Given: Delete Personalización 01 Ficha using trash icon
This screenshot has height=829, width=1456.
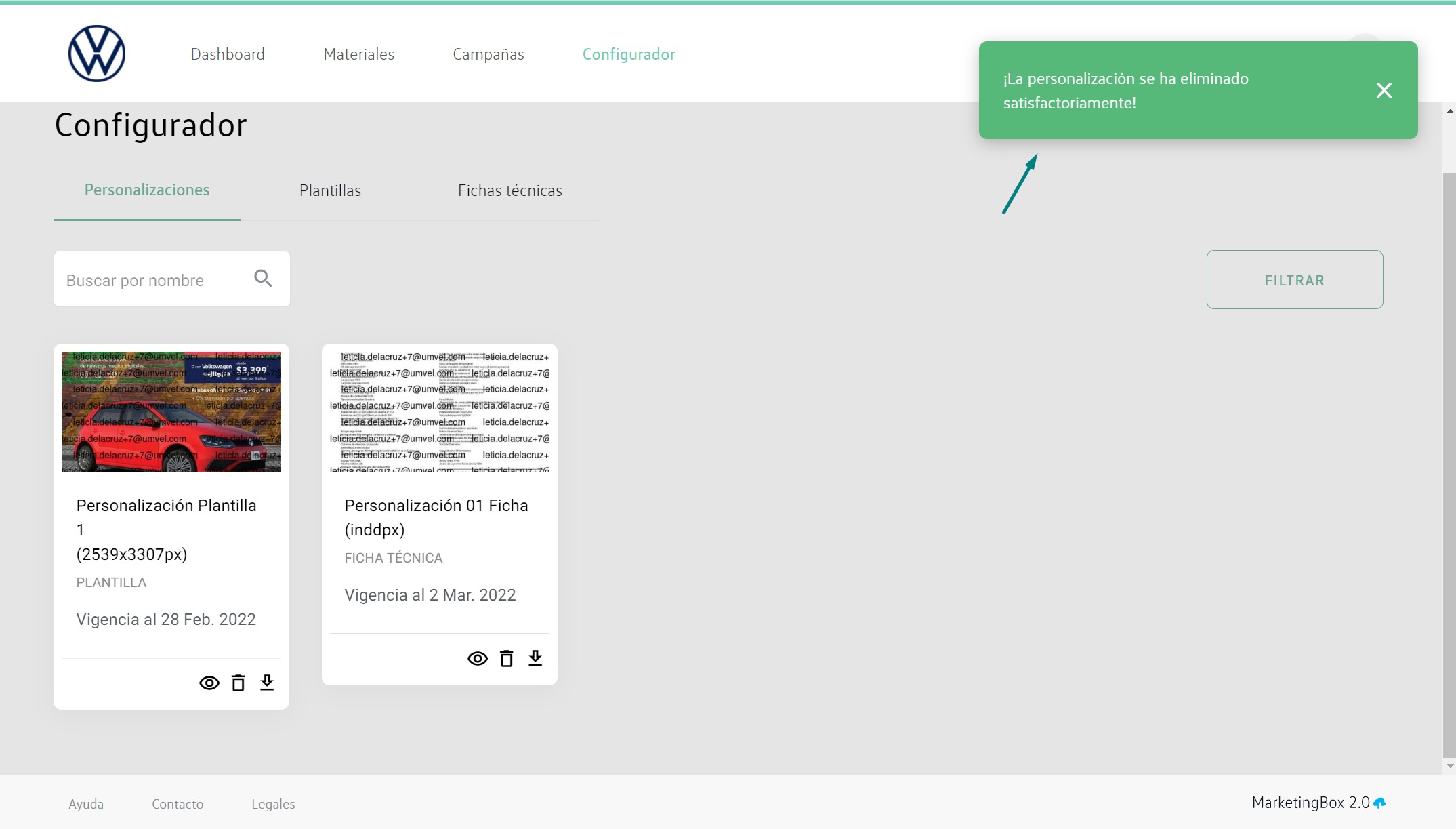Looking at the screenshot, I should click(506, 659).
